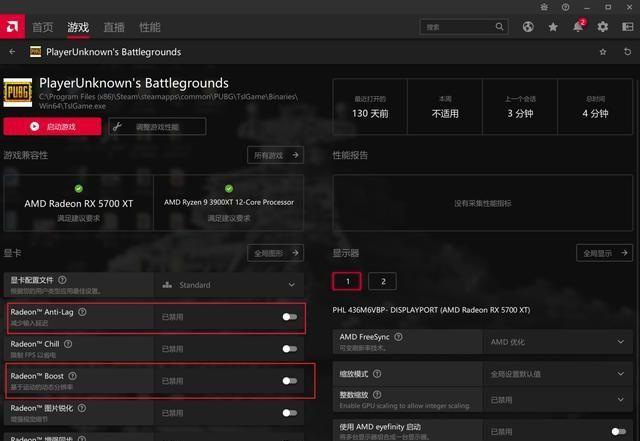640x441 pixels.
Task: Toggle the AMD eyefinity startup switch
Action: tap(618, 431)
